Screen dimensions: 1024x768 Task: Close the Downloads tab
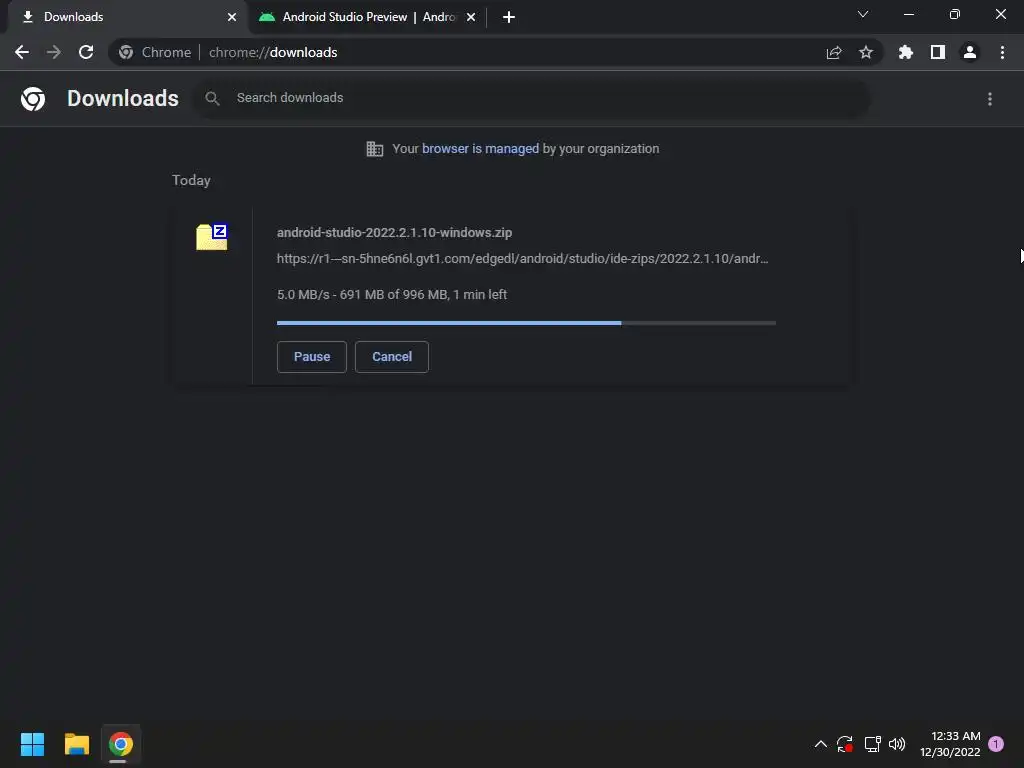tap(232, 17)
